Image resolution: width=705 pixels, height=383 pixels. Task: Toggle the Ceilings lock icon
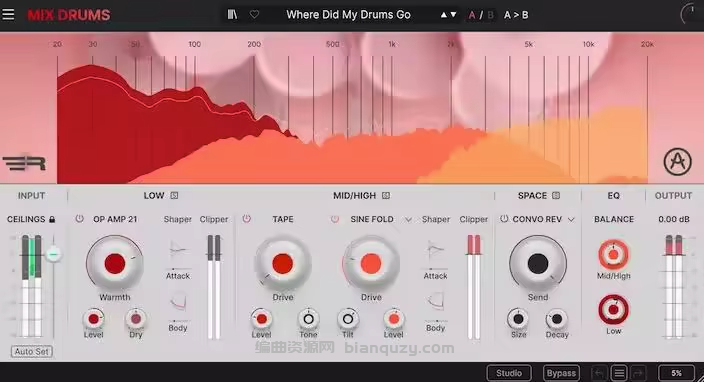coord(52,219)
